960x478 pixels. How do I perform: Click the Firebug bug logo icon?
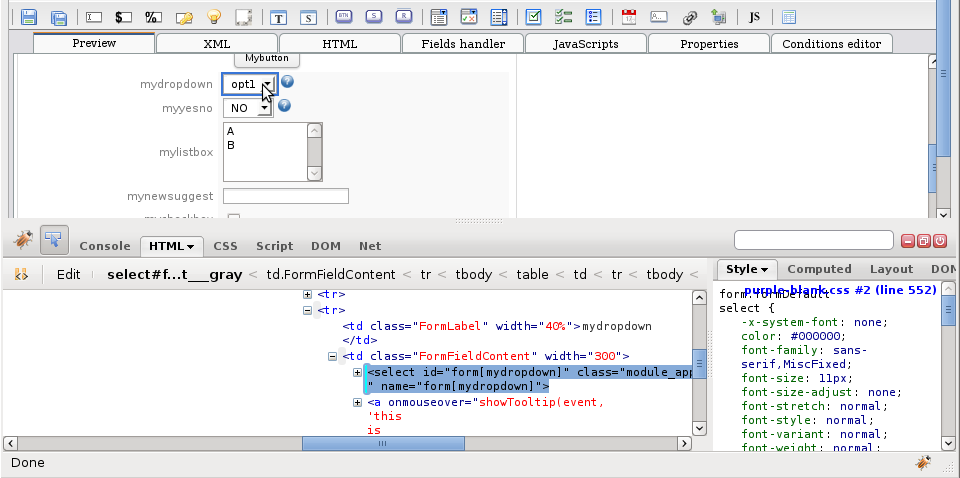coord(23,240)
